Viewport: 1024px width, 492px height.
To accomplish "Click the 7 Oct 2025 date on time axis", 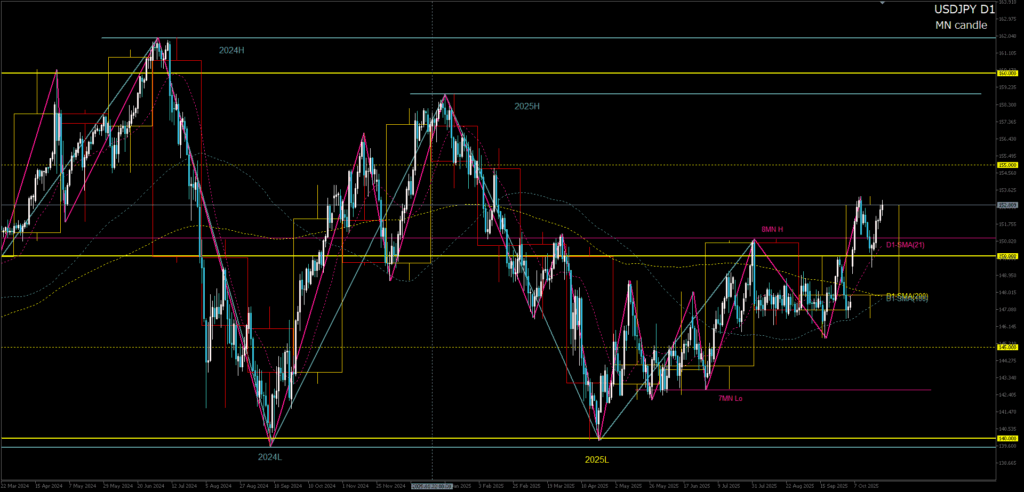I will [866, 486].
